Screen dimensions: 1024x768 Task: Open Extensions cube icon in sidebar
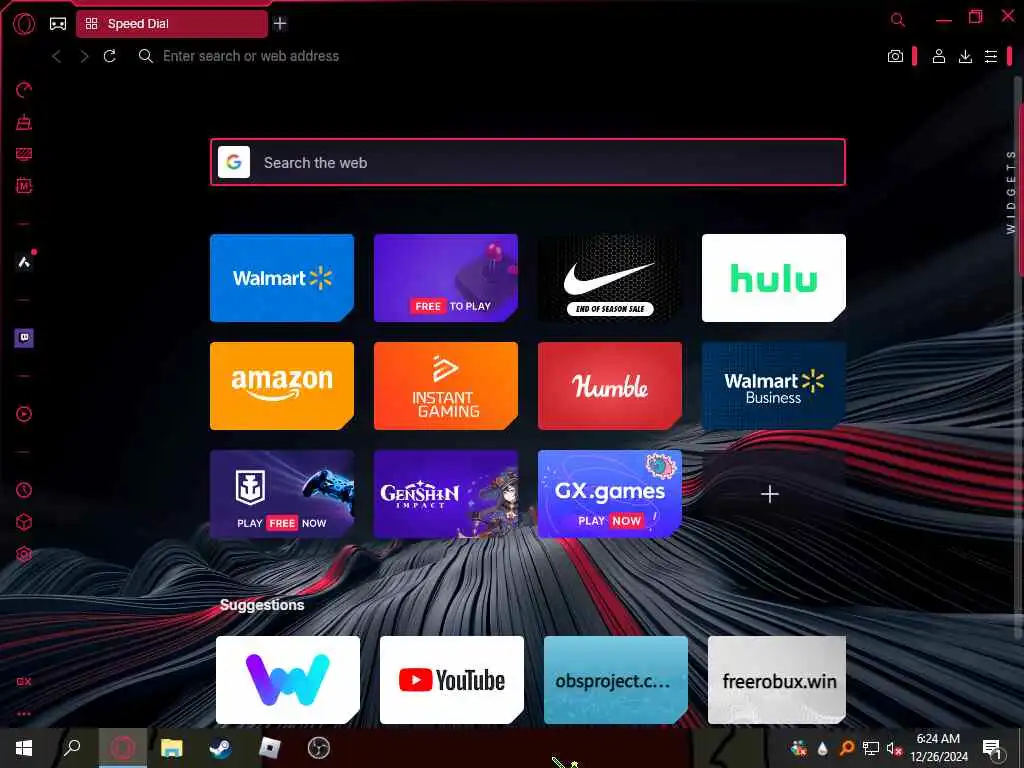tap(24, 522)
